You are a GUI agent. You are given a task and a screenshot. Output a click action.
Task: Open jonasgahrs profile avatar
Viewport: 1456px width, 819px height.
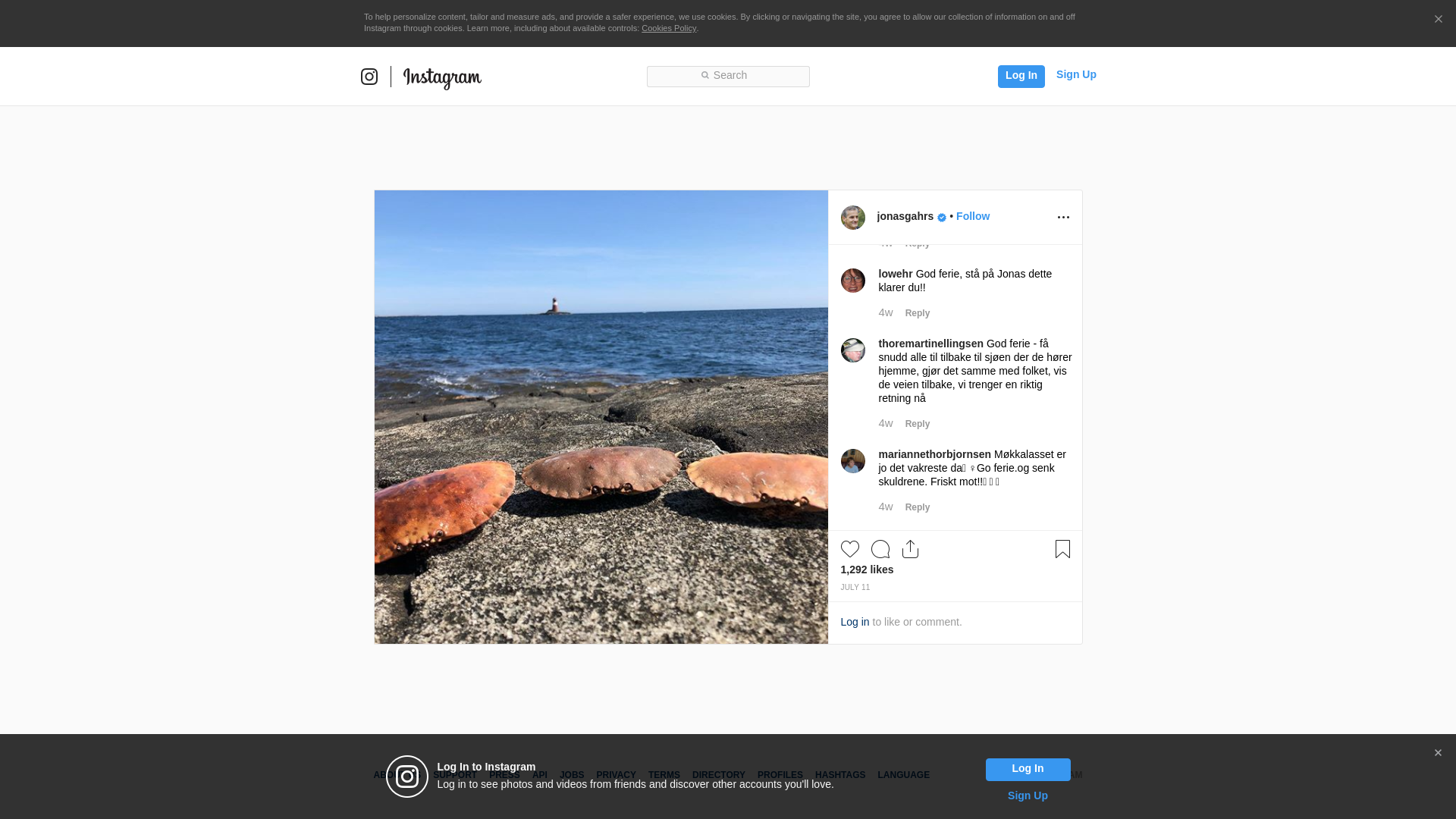(853, 218)
